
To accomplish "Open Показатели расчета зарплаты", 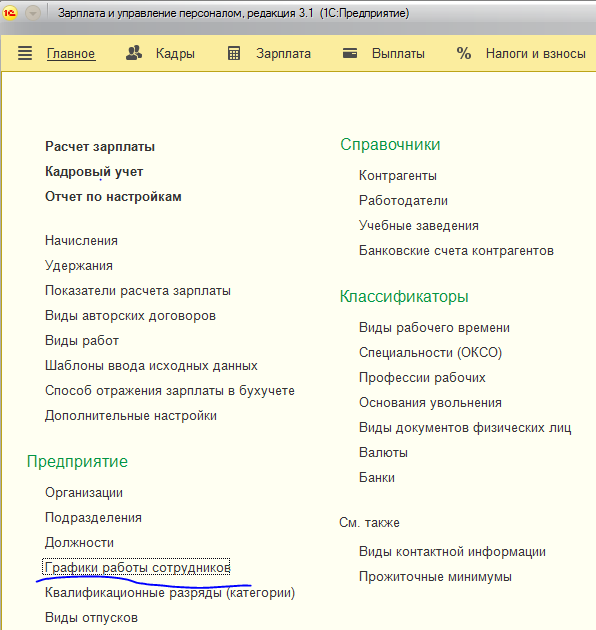I will [138, 290].
